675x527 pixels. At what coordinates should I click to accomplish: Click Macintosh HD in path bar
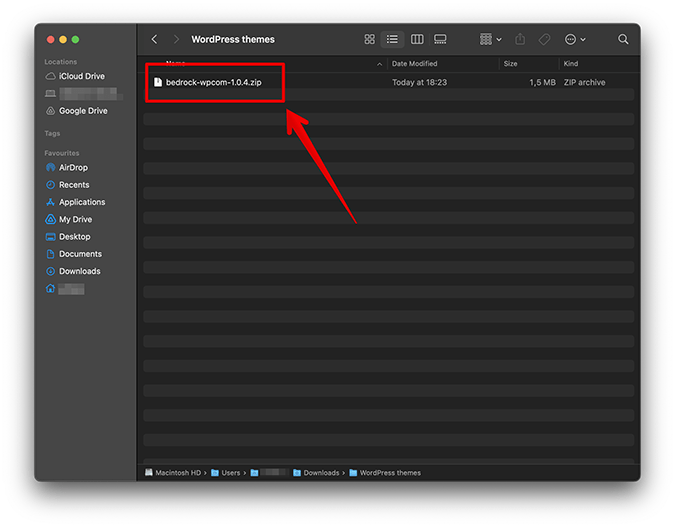point(173,473)
